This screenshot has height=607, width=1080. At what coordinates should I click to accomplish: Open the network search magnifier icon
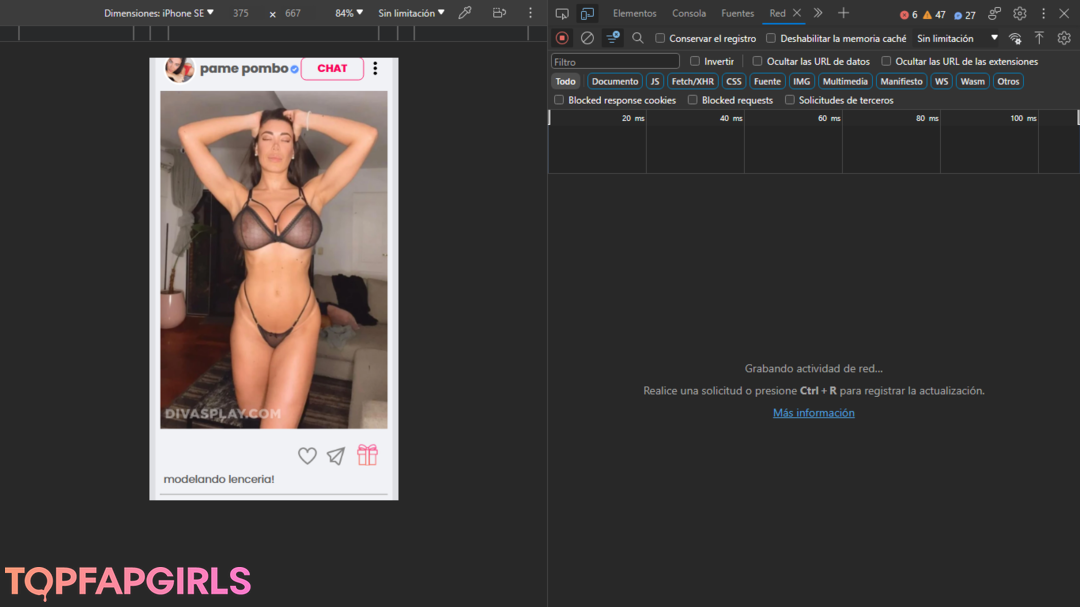click(638, 38)
